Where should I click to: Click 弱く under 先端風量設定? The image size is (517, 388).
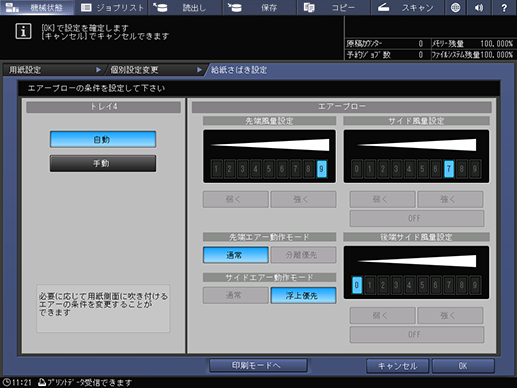(x=236, y=199)
